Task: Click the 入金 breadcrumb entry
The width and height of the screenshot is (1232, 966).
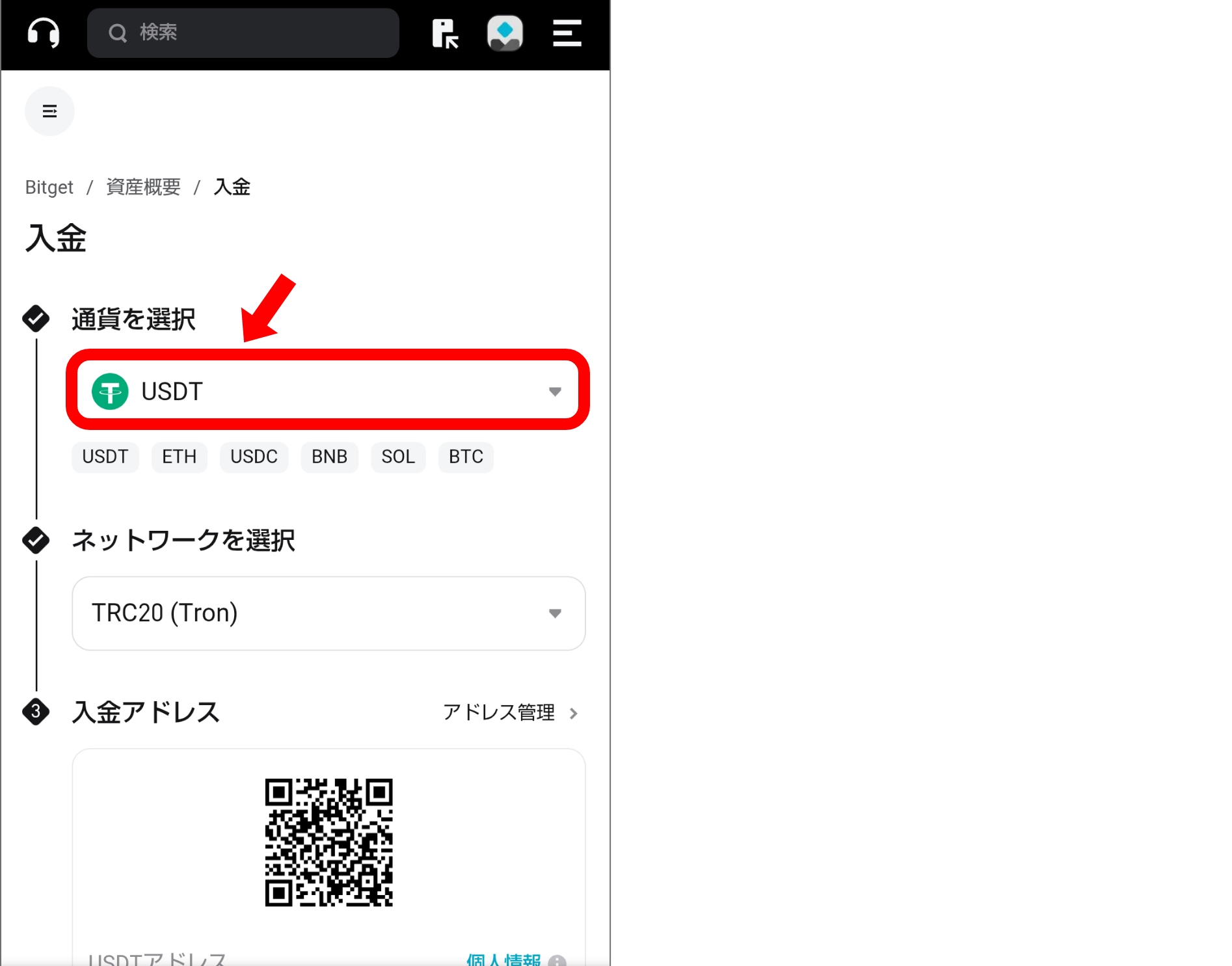Action: [x=232, y=187]
